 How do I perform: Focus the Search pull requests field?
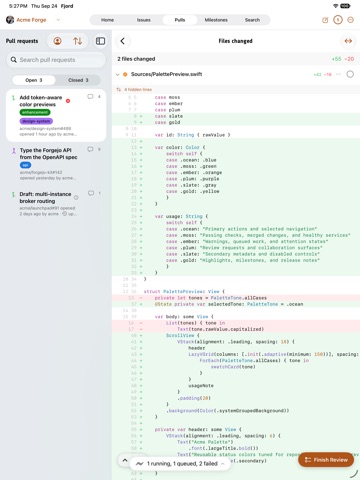click(x=56, y=60)
